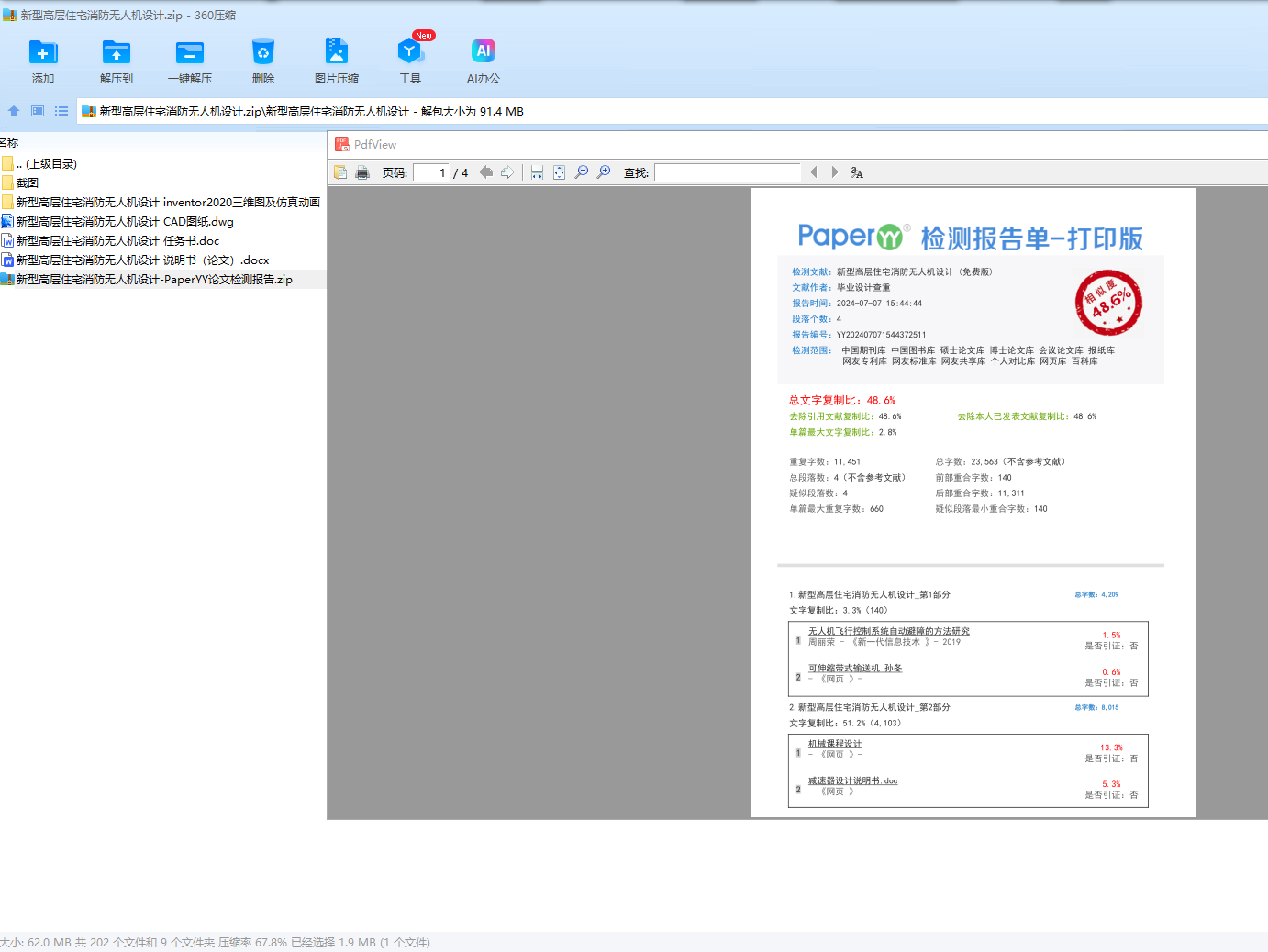
Task: Zoom out of the PDF preview
Action: (582, 172)
